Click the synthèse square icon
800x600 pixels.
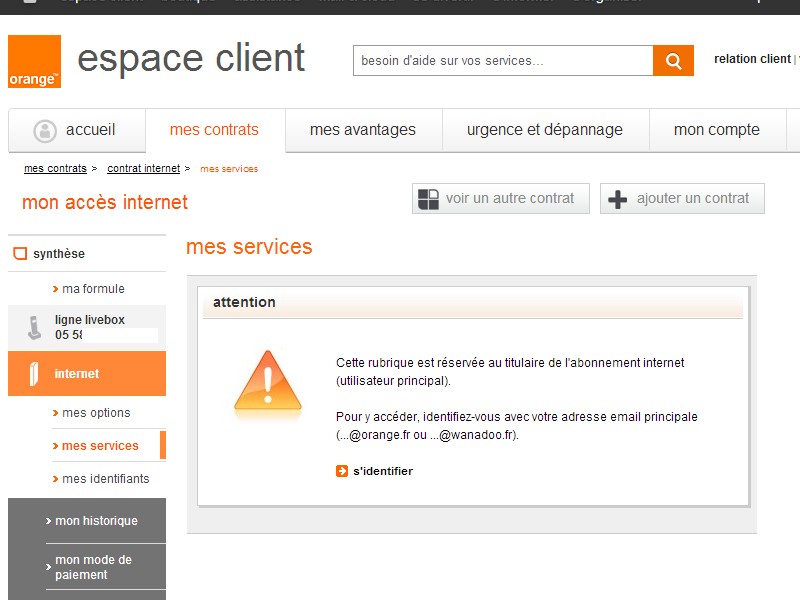pyautogui.click(x=20, y=254)
